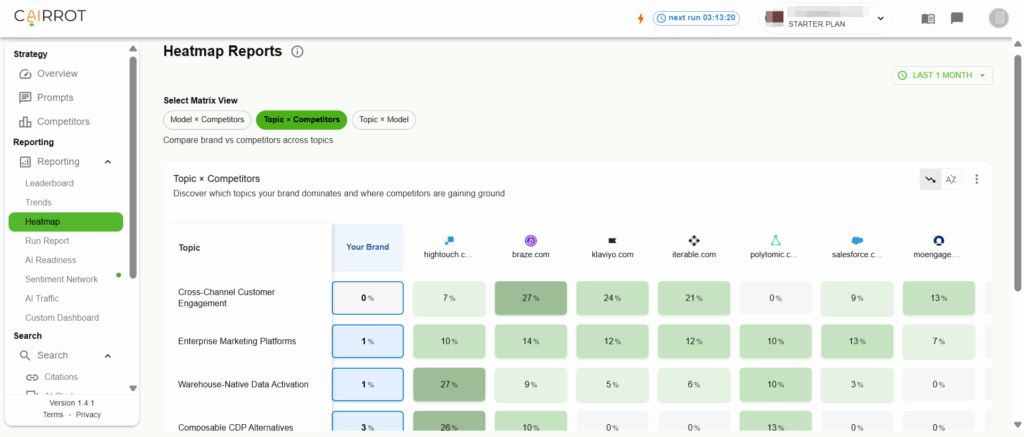Click the salesforce cloud logo
The width and height of the screenshot is (1024, 437).
click(x=857, y=240)
